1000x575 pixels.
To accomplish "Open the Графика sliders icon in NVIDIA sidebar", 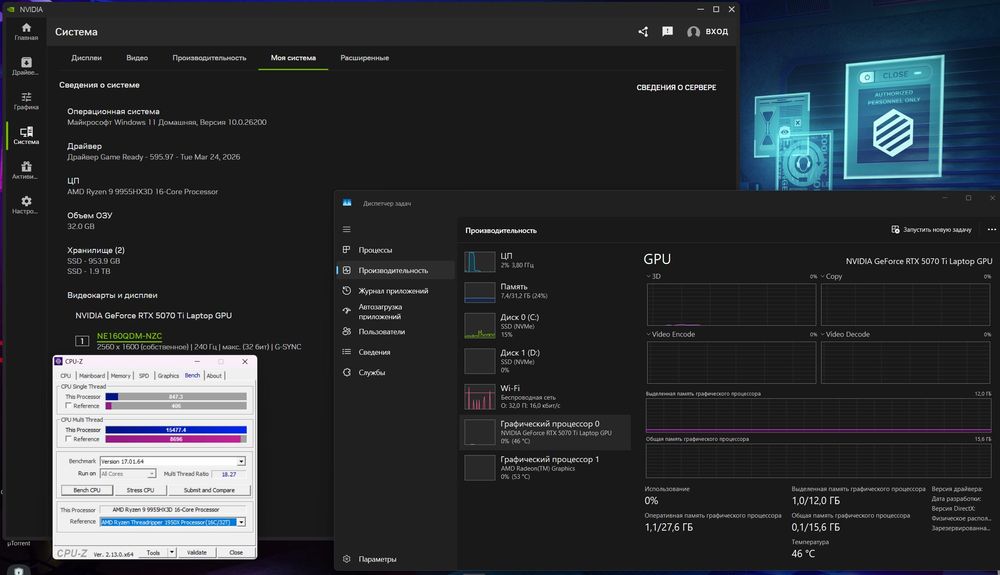I will [x=26, y=97].
